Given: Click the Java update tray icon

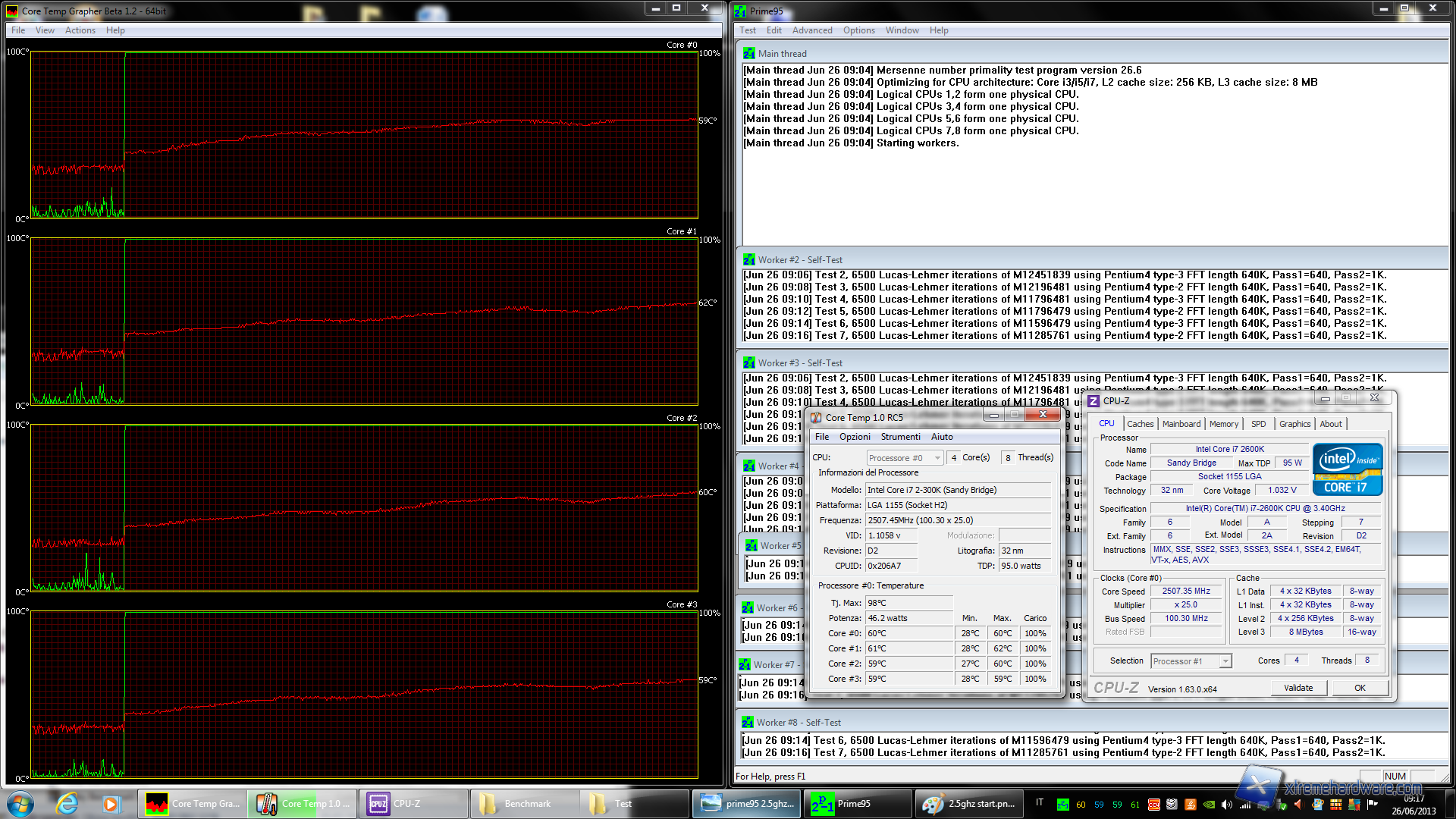Looking at the screenshot, I should click(x=1191, y=805).
